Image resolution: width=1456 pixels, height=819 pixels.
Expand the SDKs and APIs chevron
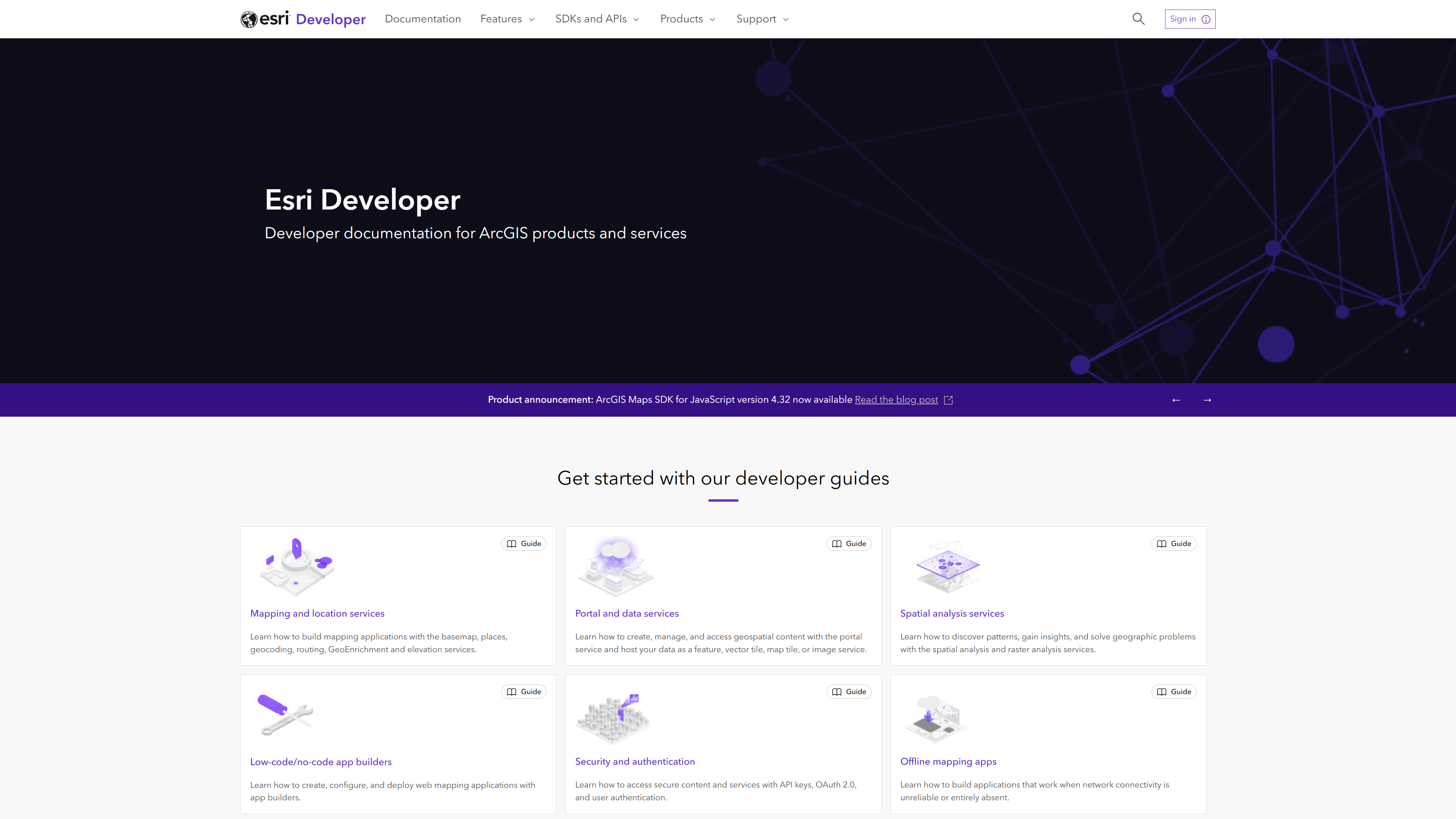[x=636, y=20]
